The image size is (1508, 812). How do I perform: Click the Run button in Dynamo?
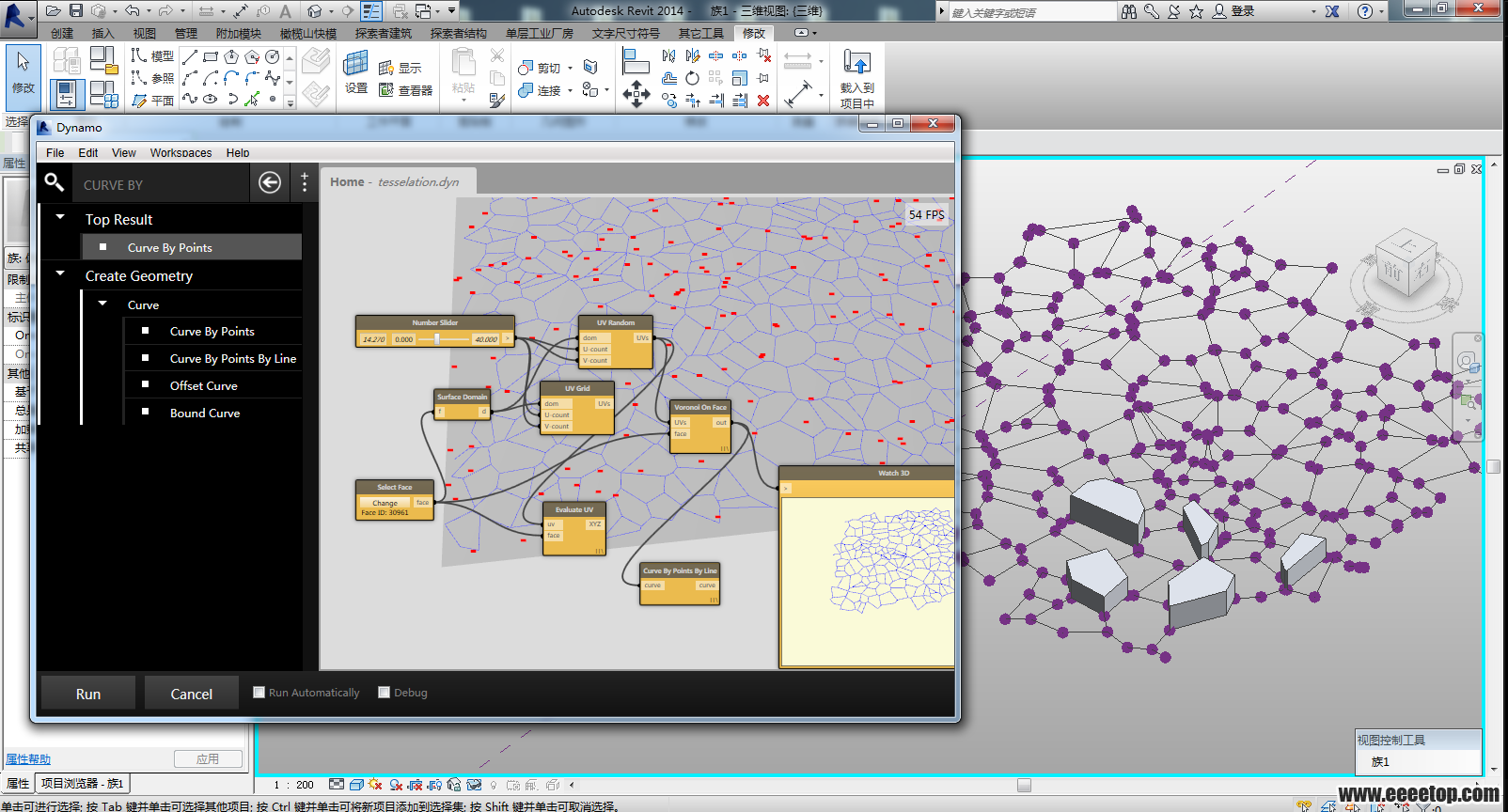click(88, 694)
